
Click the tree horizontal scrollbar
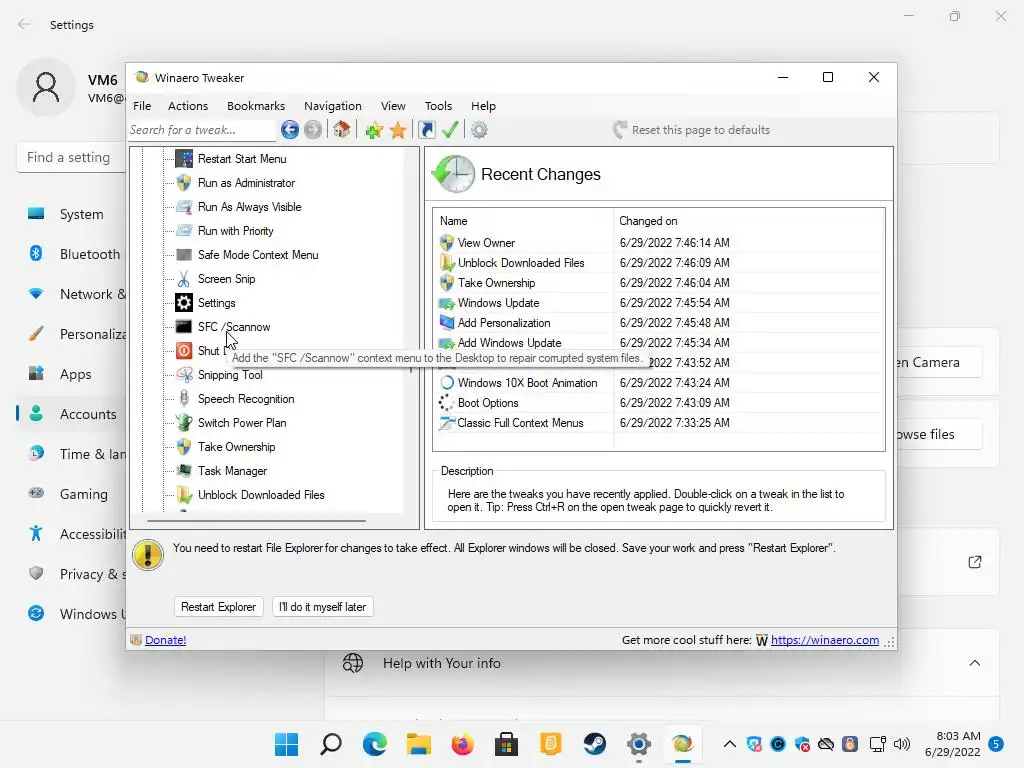256,521
